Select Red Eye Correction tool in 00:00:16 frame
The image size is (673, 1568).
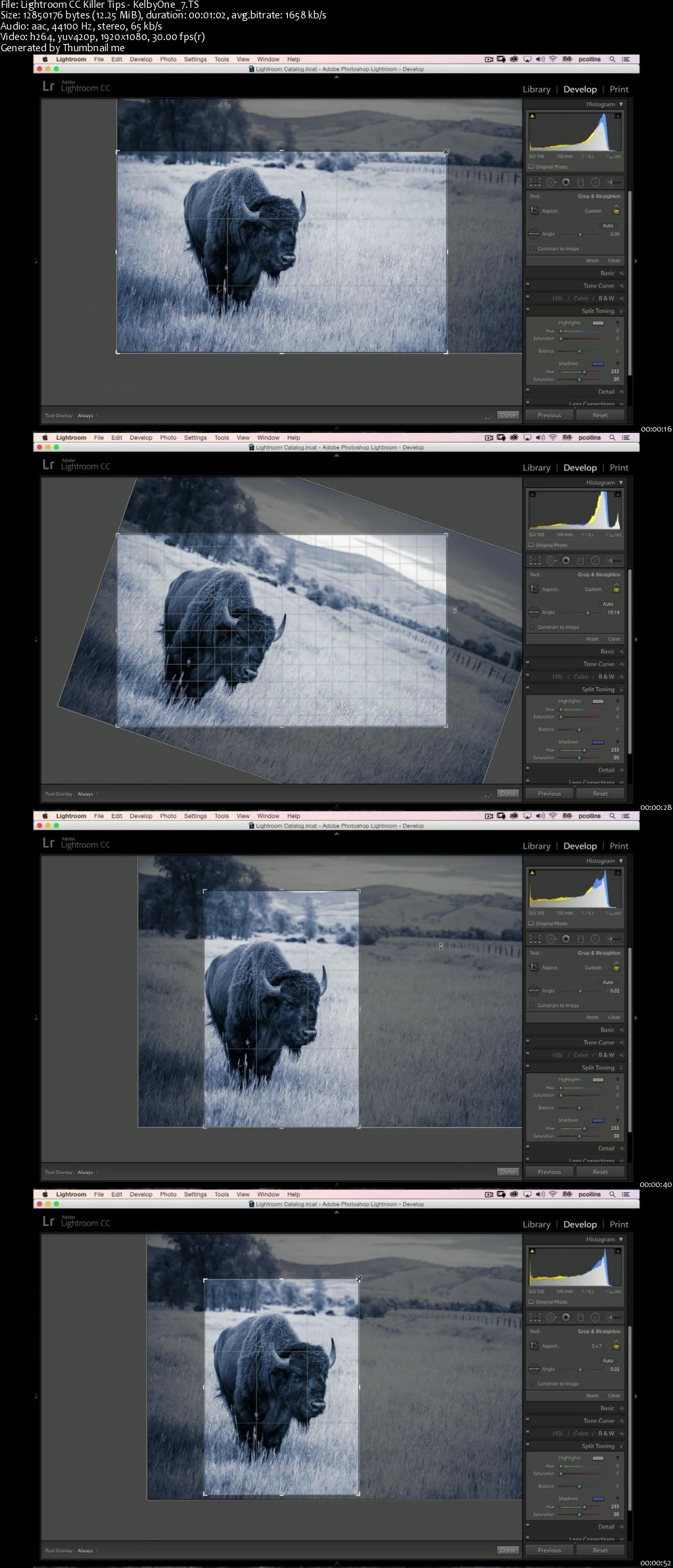pos(566,182)
